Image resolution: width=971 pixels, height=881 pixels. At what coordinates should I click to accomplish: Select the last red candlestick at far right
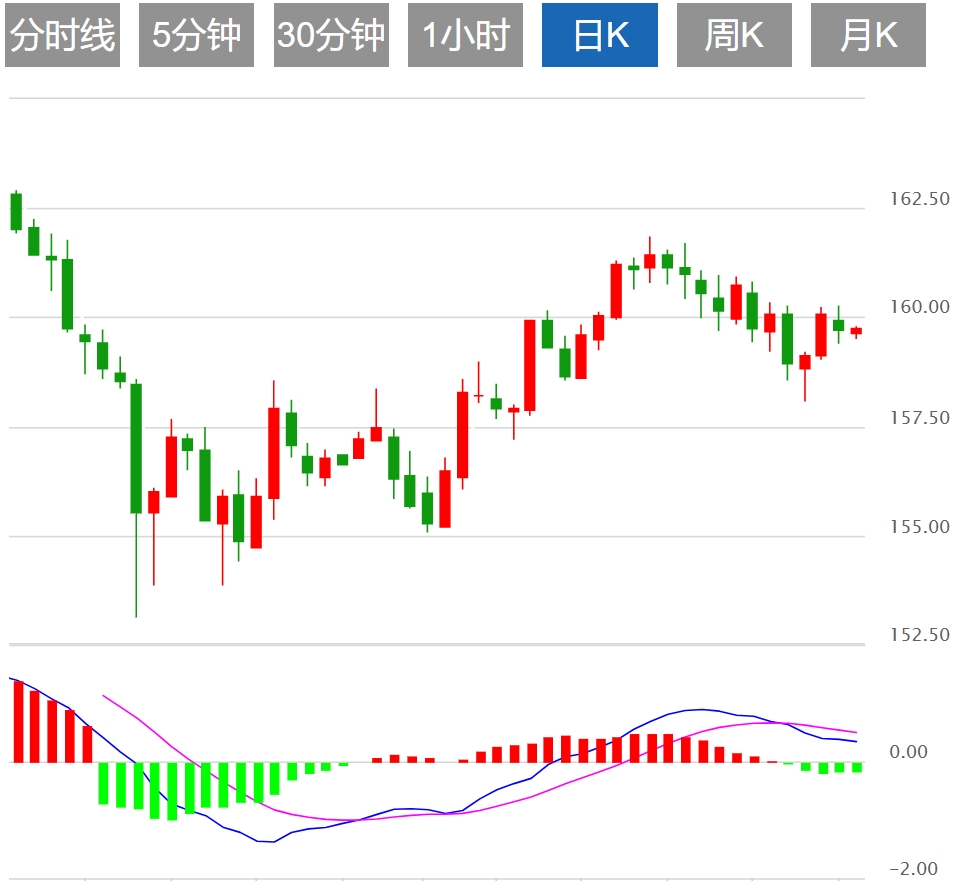[856, 331]
